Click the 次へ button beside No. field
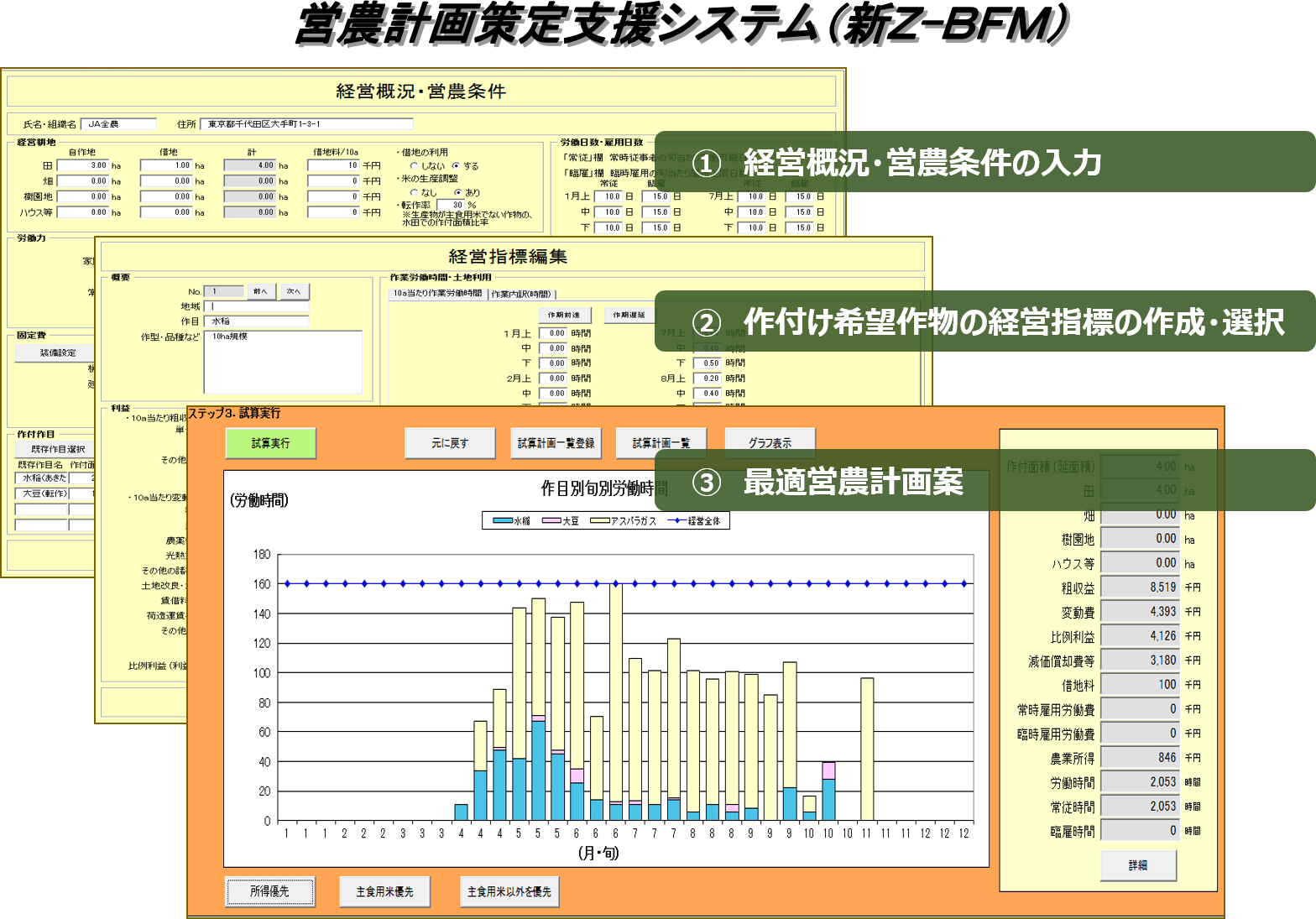Screen dimensions: 1316x919 (293, 291)
